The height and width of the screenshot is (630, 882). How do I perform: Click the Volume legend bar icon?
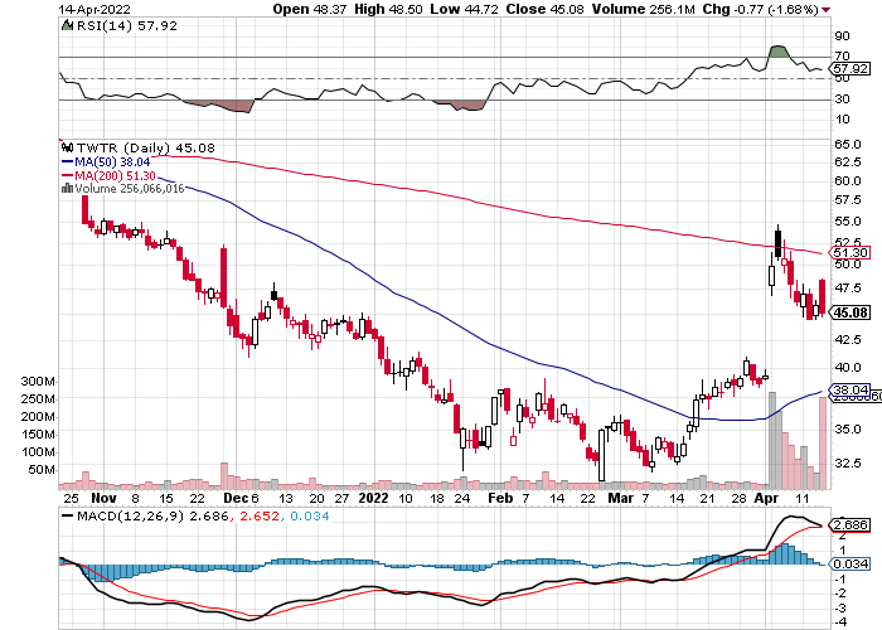point(67,187)
